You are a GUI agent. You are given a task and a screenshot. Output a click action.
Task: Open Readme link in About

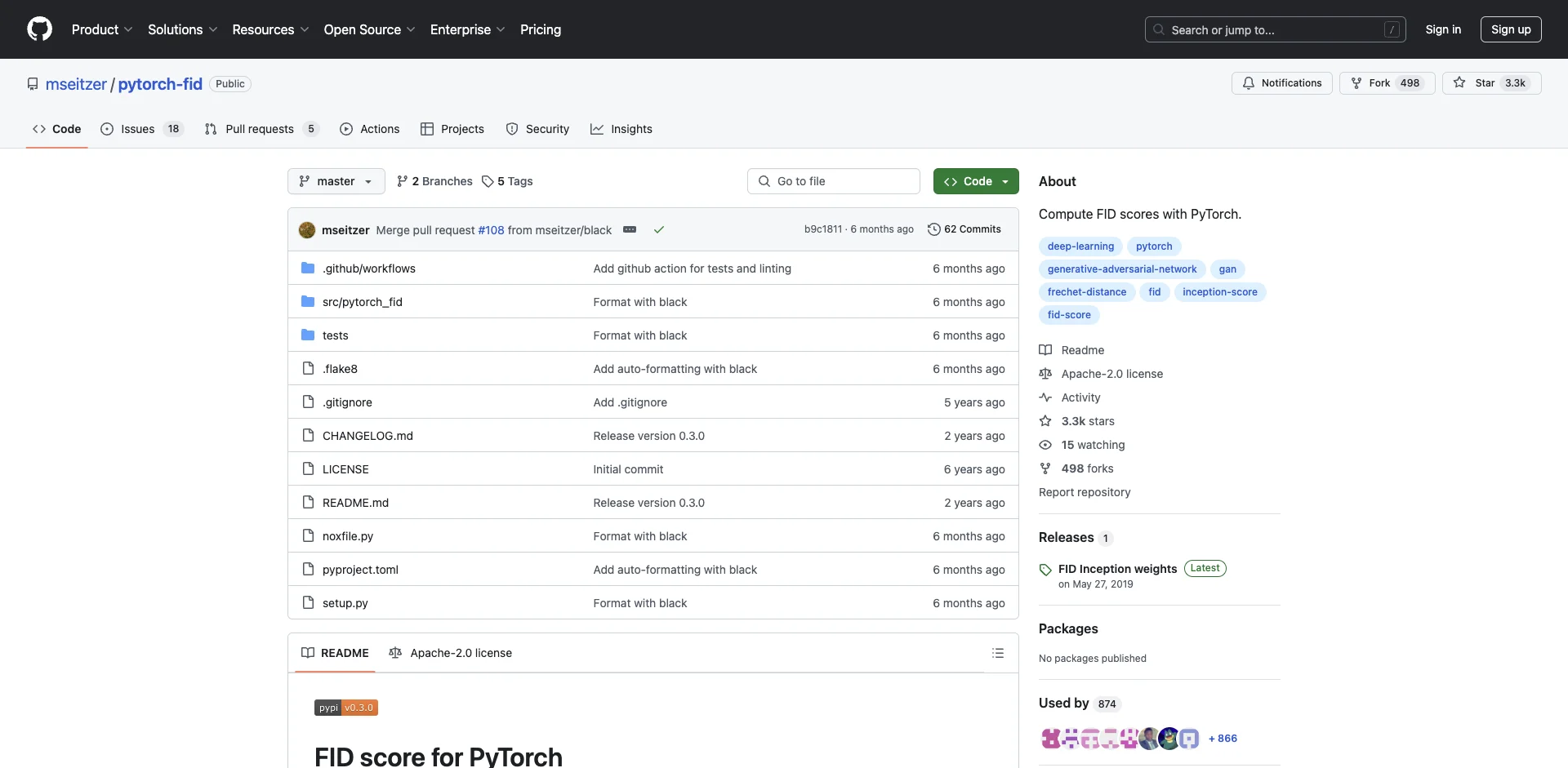coord(1072,350)
